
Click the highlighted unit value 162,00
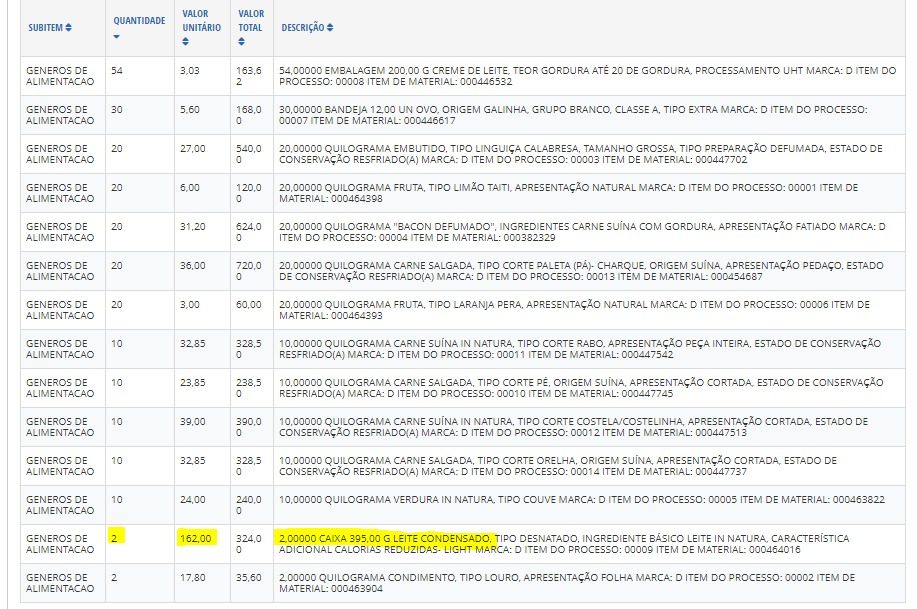pos(193,538)
